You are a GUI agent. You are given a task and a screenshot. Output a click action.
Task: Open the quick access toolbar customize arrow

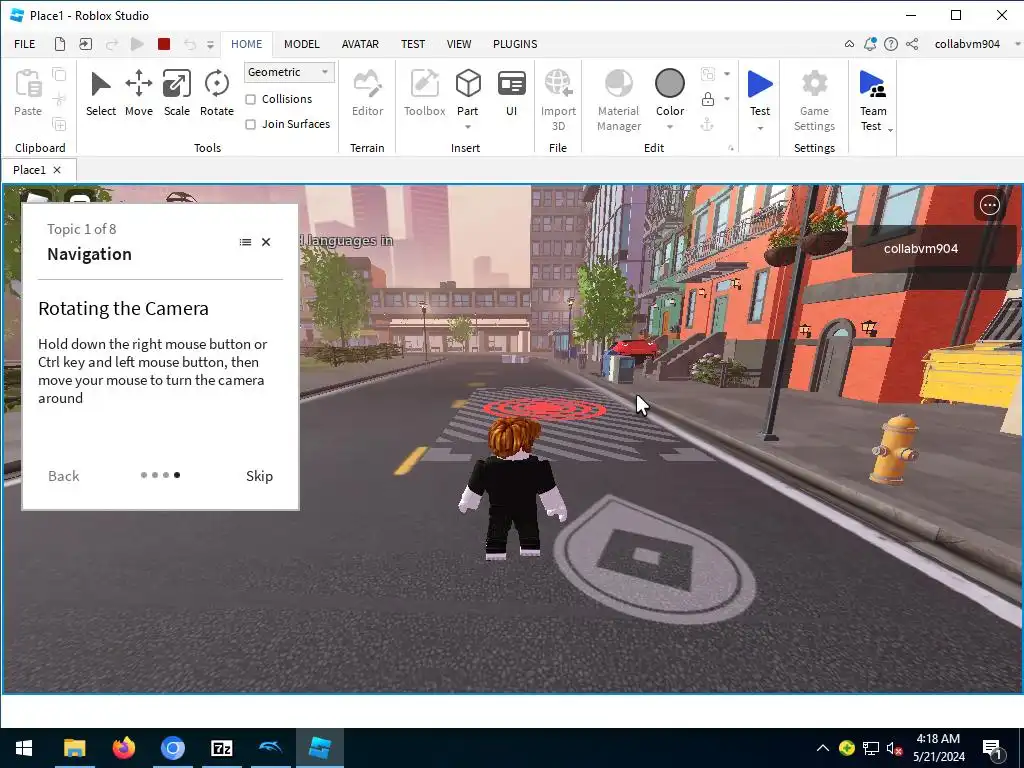pyautogui.click(x=210, y=44)
